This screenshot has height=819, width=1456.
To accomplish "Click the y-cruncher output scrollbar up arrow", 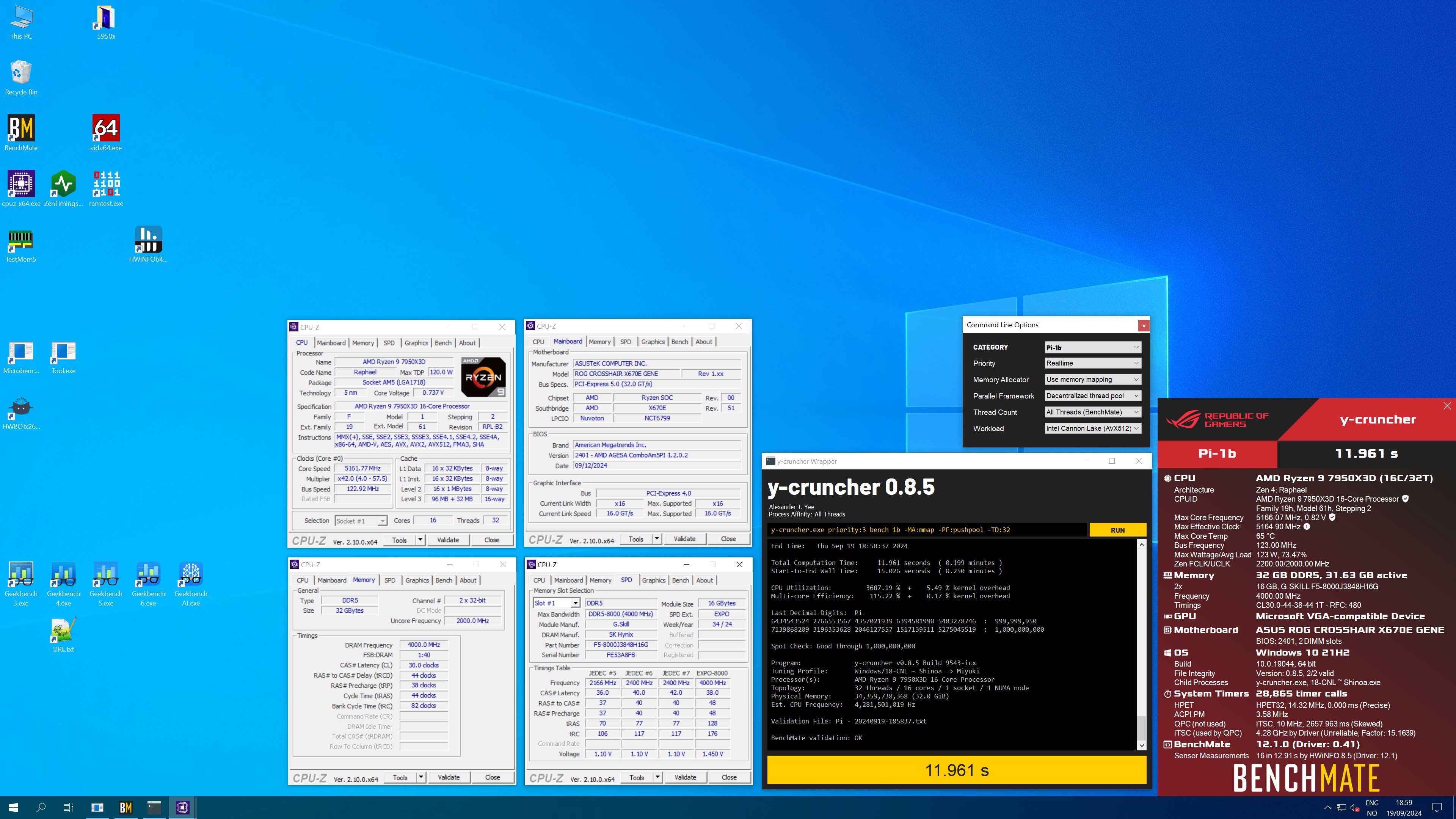I will click(1141, 545).
